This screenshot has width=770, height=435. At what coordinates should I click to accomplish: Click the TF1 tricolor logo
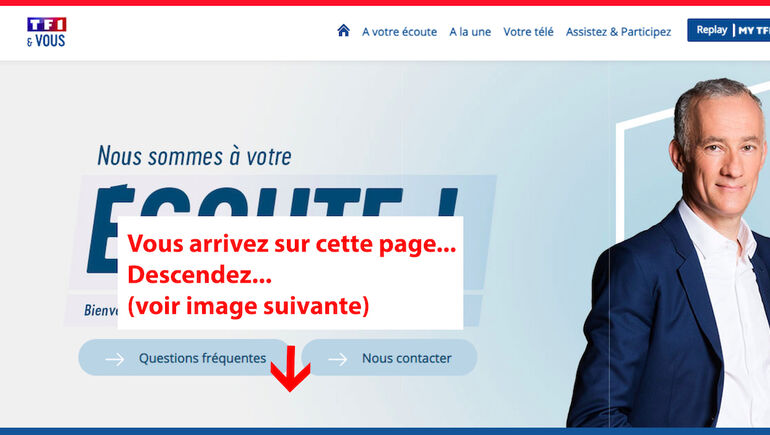[x=47, y=25]
